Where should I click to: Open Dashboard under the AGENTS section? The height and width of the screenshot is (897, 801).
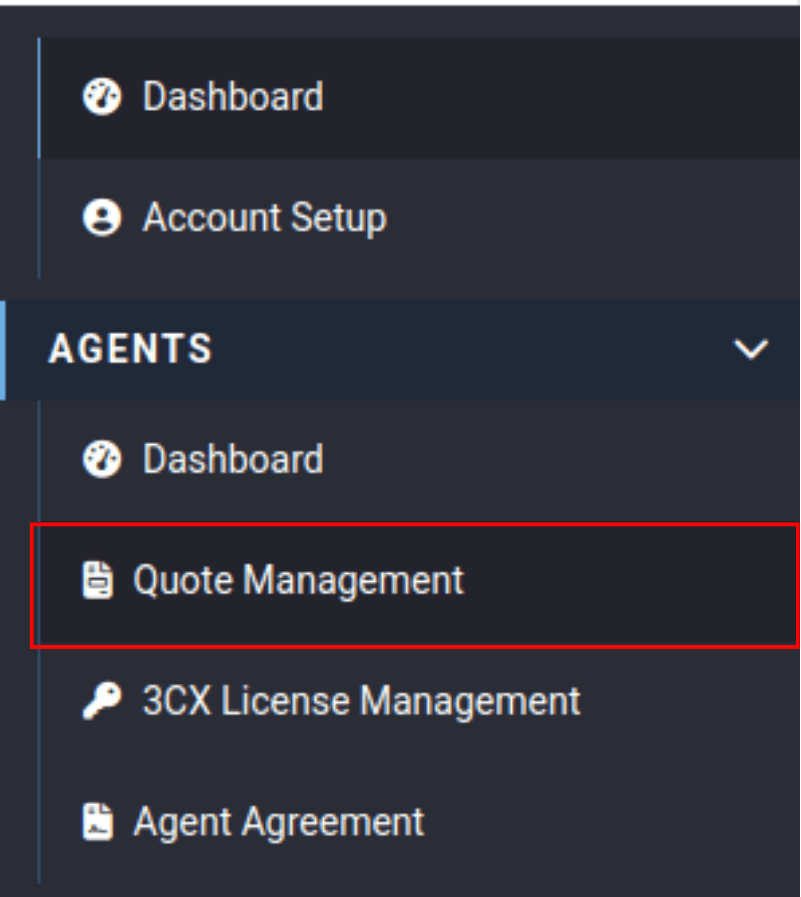point(419,461)
